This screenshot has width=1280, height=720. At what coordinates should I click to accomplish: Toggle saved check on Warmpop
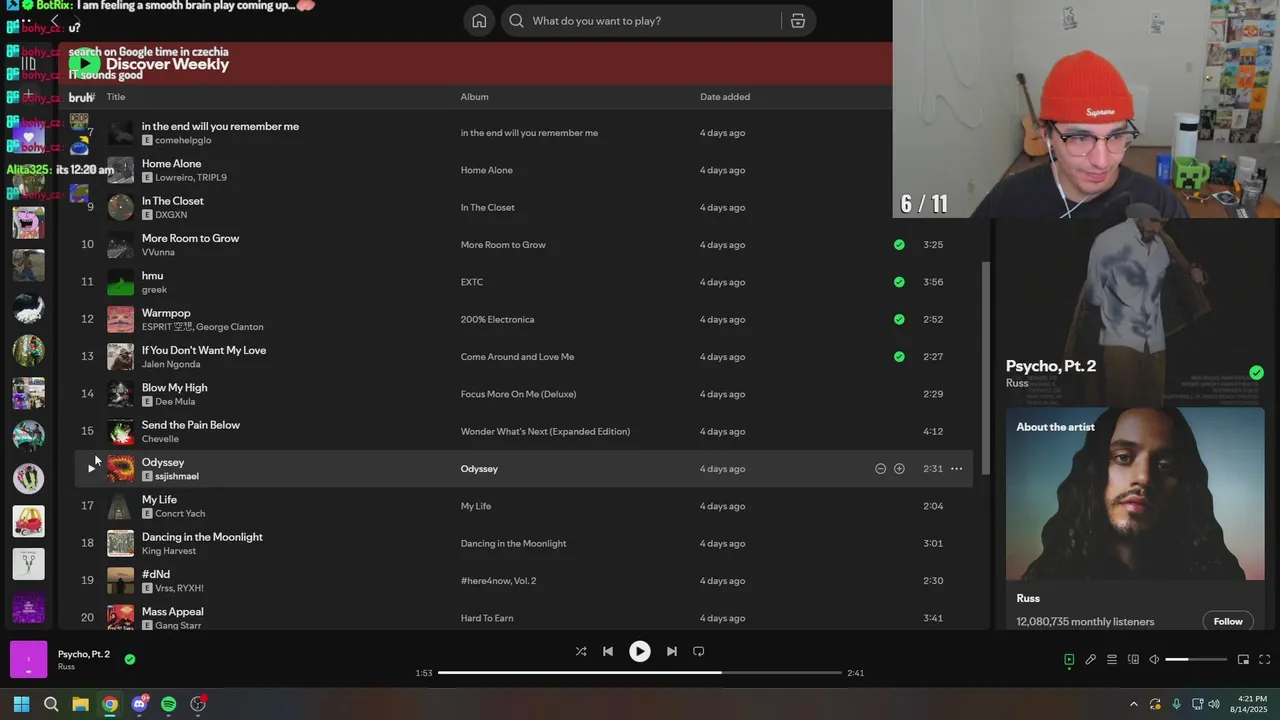pos(899,319)
